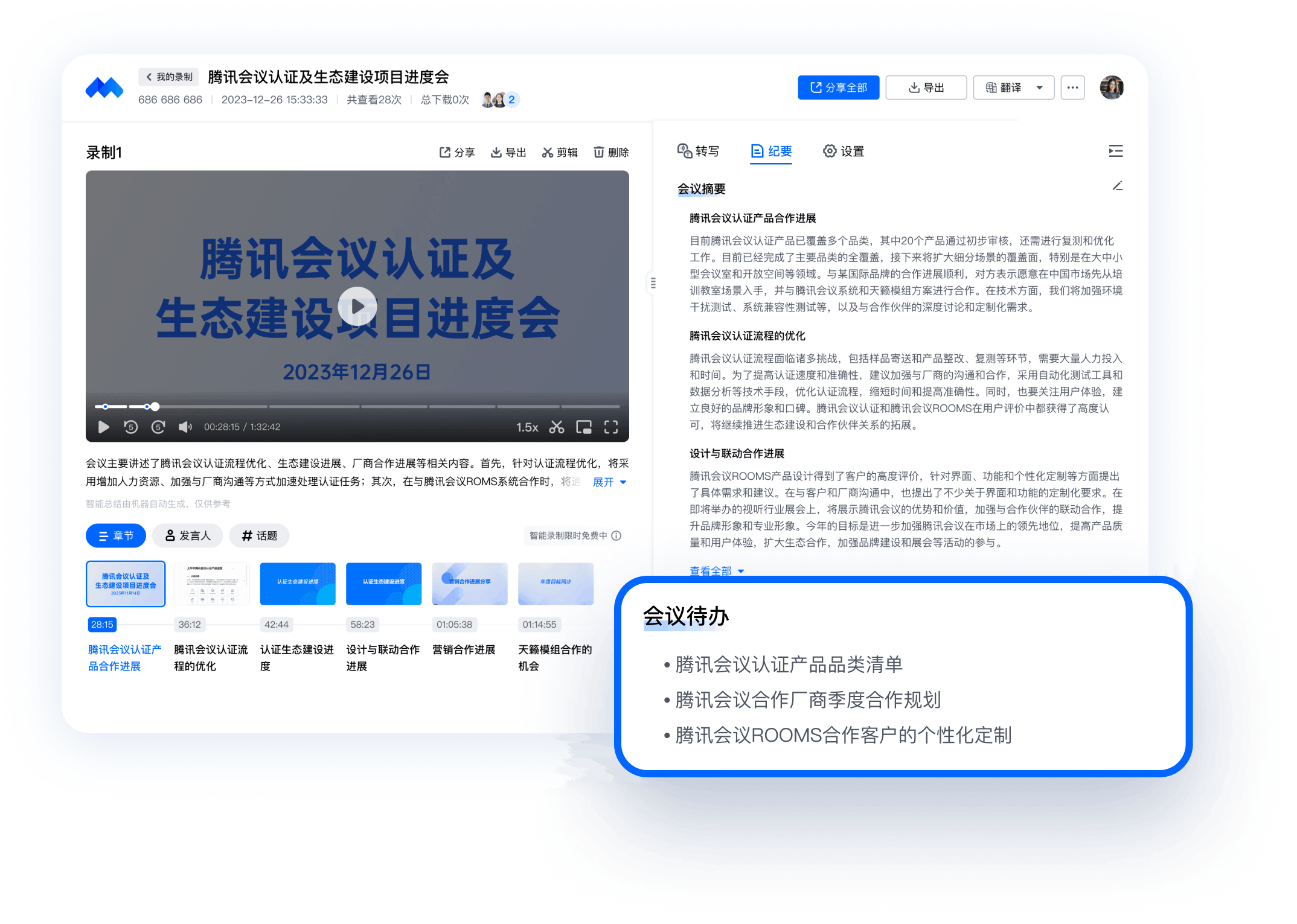This screenshot has height=924, width=1297.
Task: Click todo item 腾讯会议合作厂商季度合作规划
Action: [808, 700]
